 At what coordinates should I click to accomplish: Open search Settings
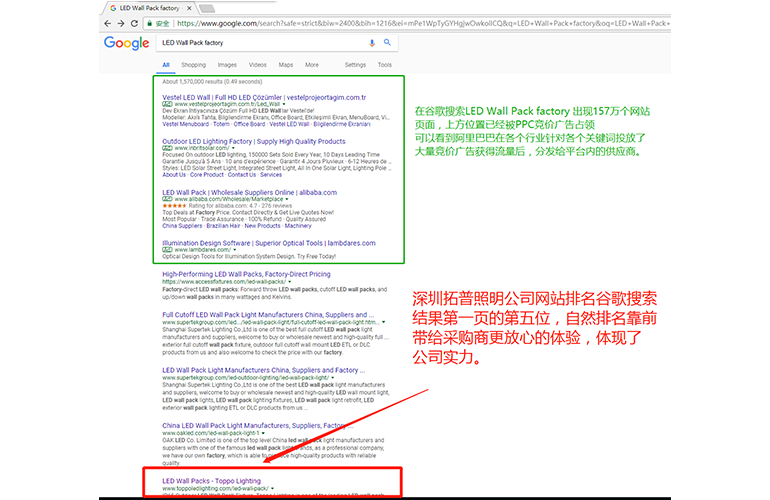(x=355, y=65)
